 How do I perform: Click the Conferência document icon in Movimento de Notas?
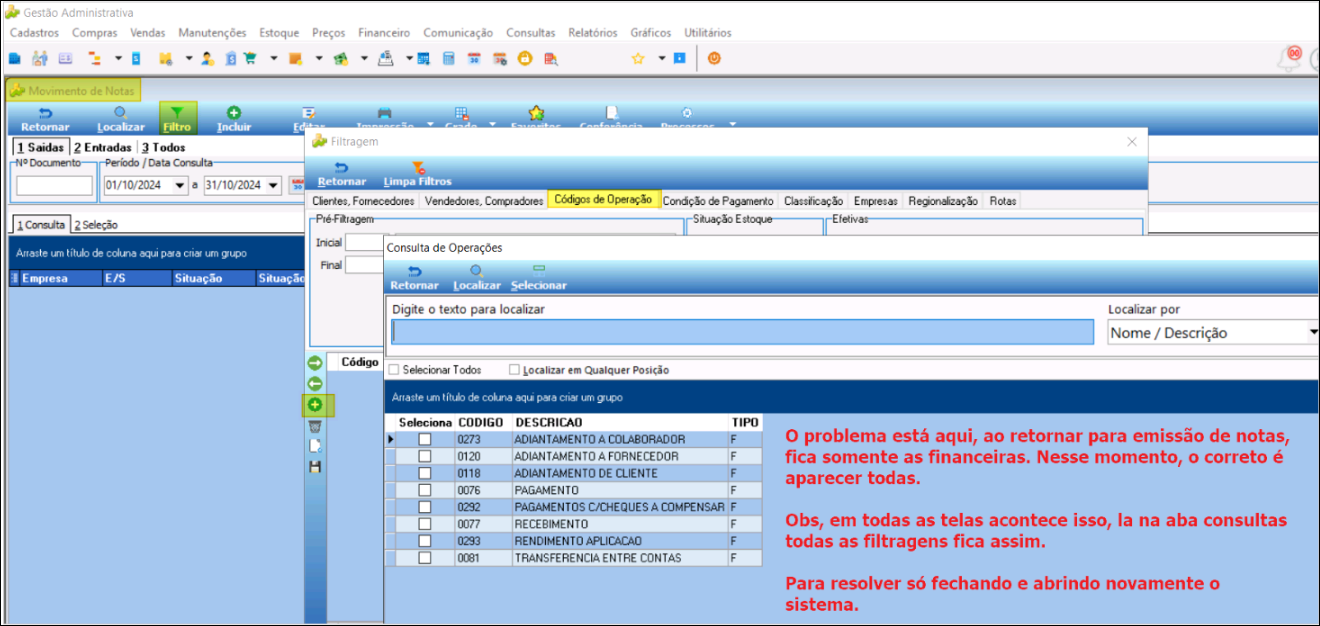[611, 113]
